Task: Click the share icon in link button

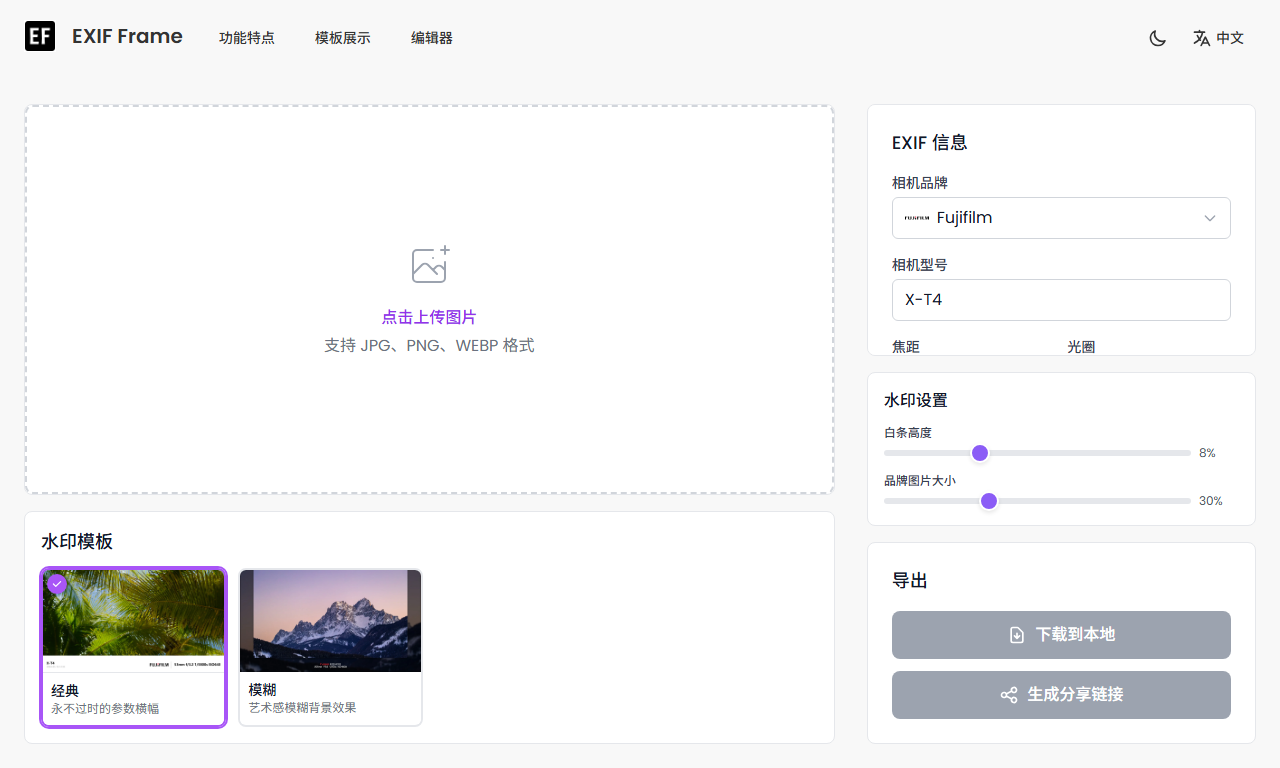Action: (1009, 695)
